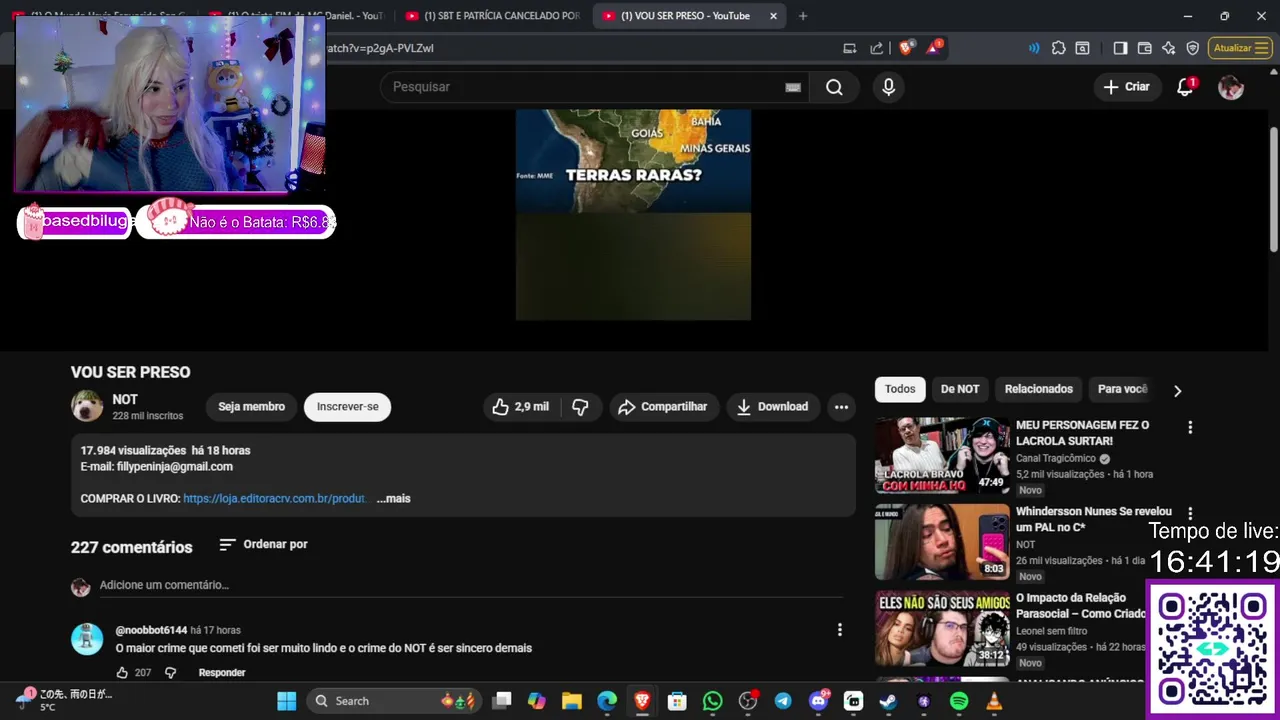Click install app icon in address bar

tap(850, 48)
